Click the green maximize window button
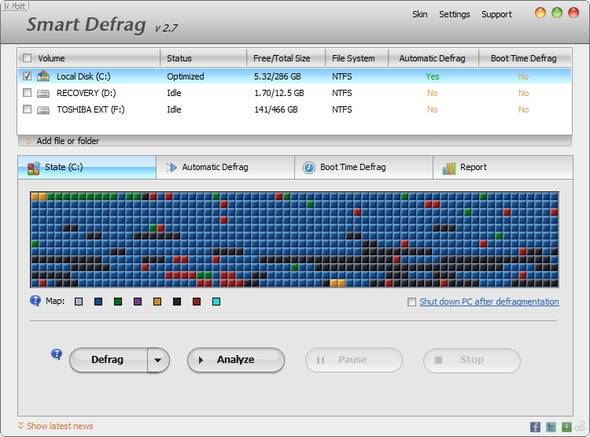Screen dimensions: 590x437 [x=557, y=13]
